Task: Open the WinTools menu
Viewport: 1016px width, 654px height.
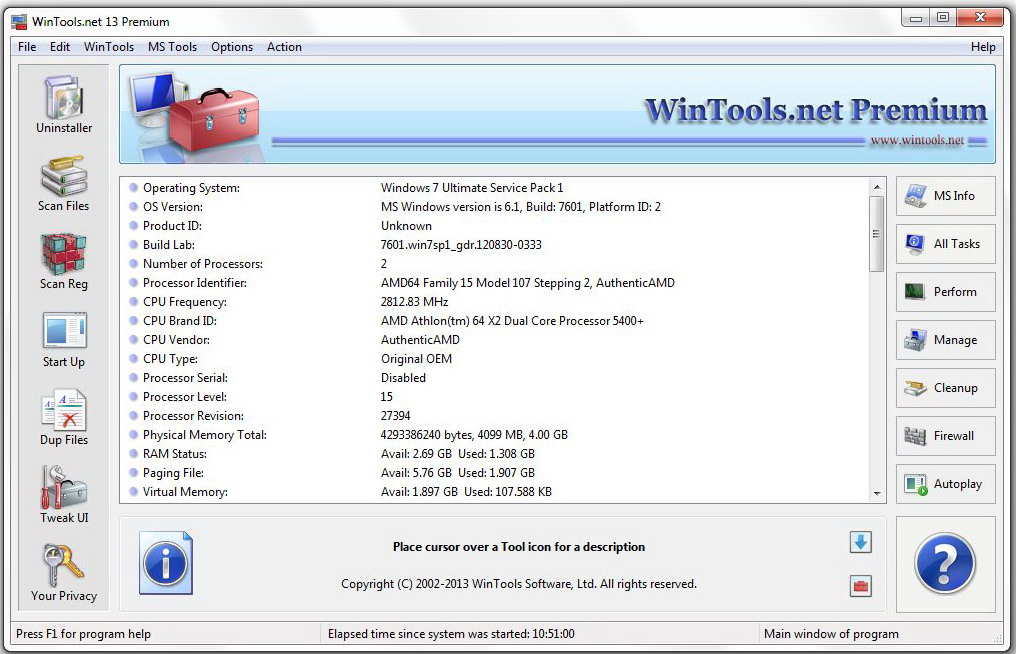Action: pos(109,47)
